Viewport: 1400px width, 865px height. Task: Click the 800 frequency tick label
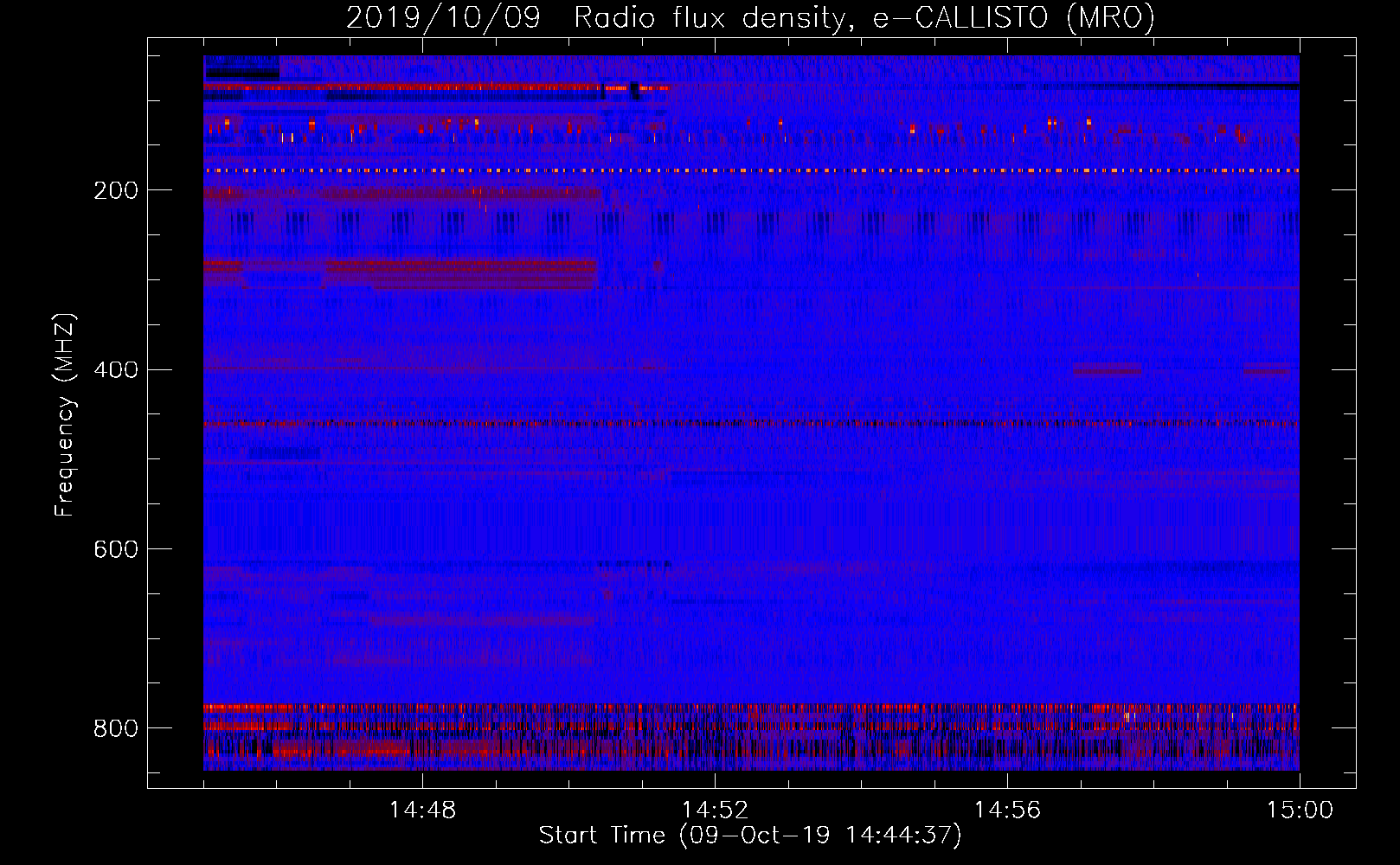coord(115,728)
